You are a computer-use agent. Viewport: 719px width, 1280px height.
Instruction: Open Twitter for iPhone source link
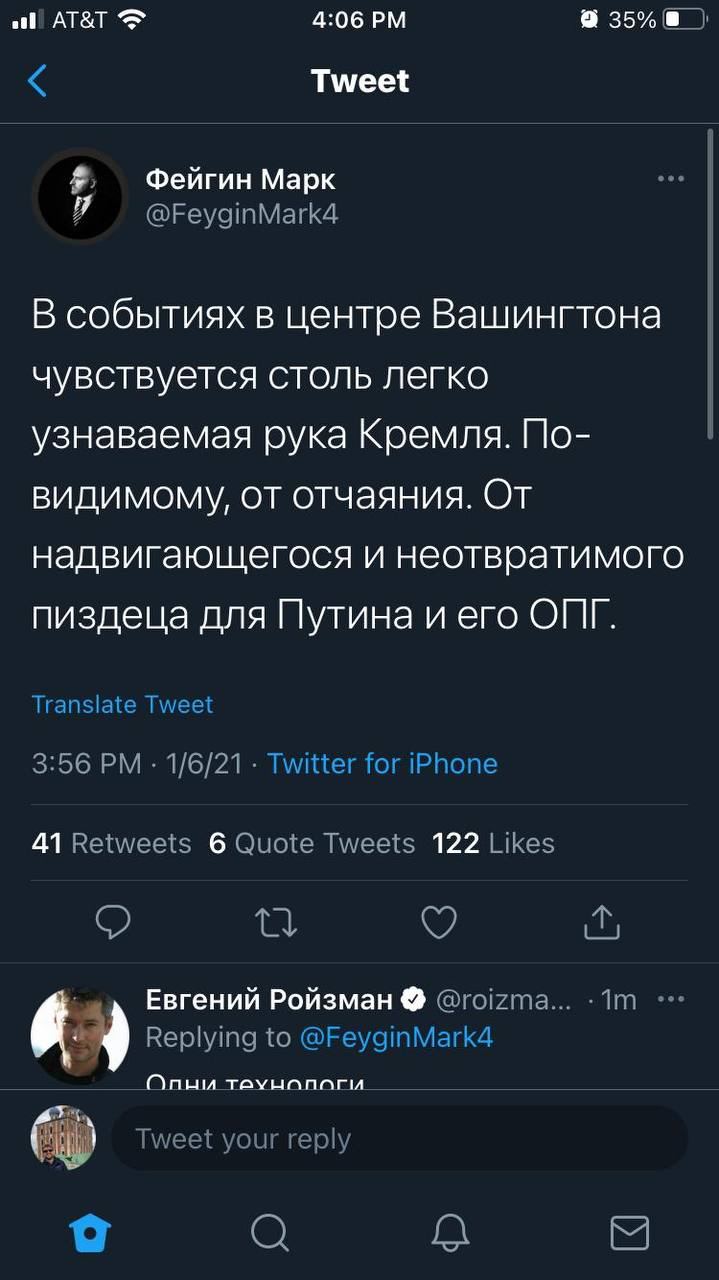[x=382, y=764]
